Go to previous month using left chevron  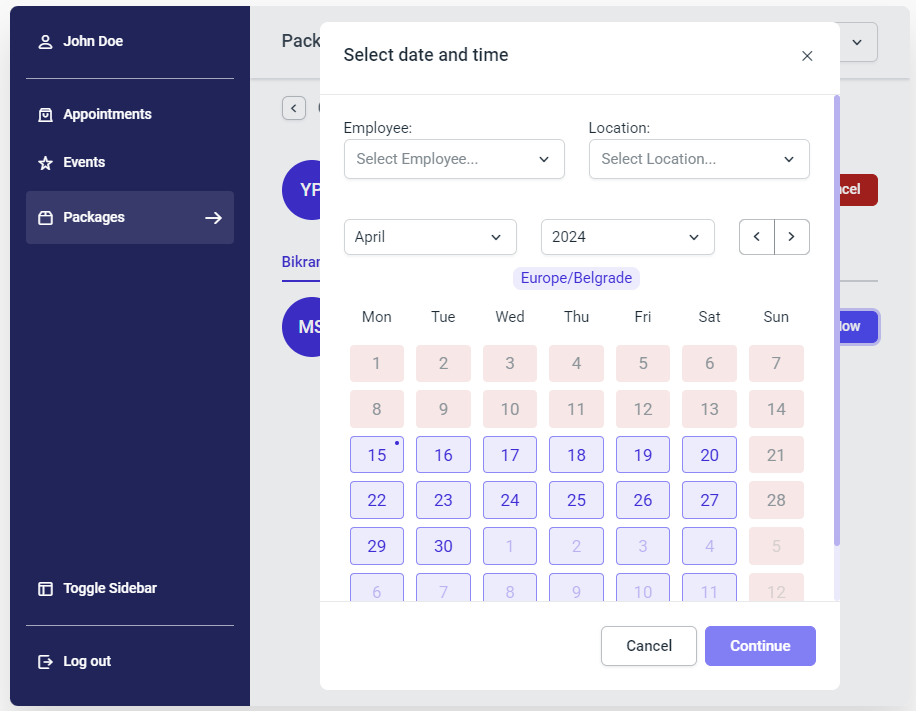coord(757,237)
